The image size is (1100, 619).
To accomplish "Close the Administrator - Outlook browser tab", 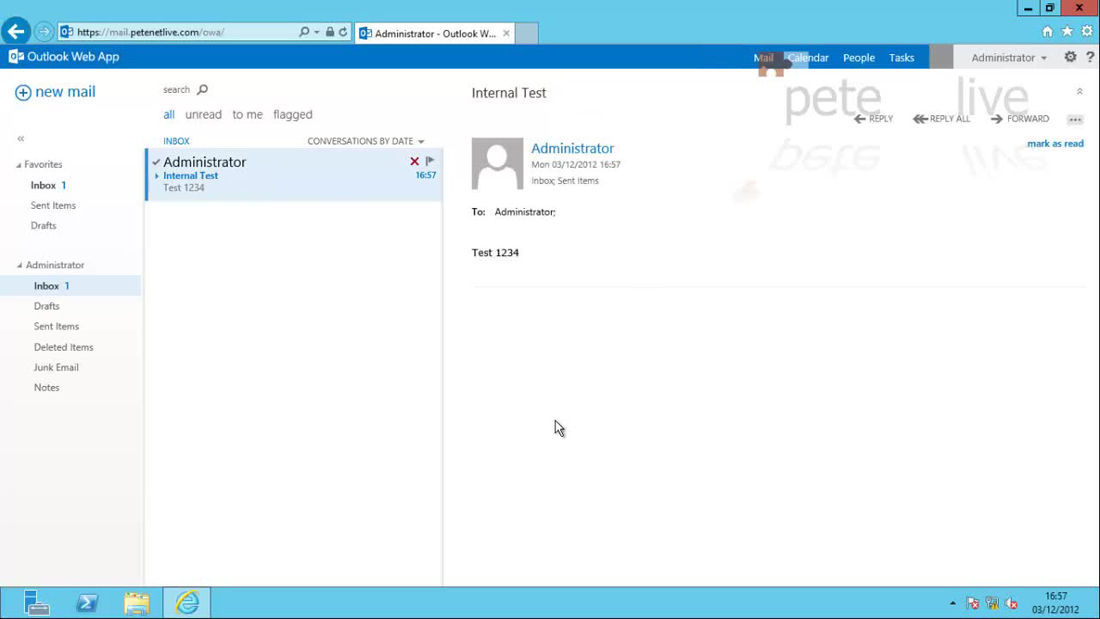I will coord(506,33).
